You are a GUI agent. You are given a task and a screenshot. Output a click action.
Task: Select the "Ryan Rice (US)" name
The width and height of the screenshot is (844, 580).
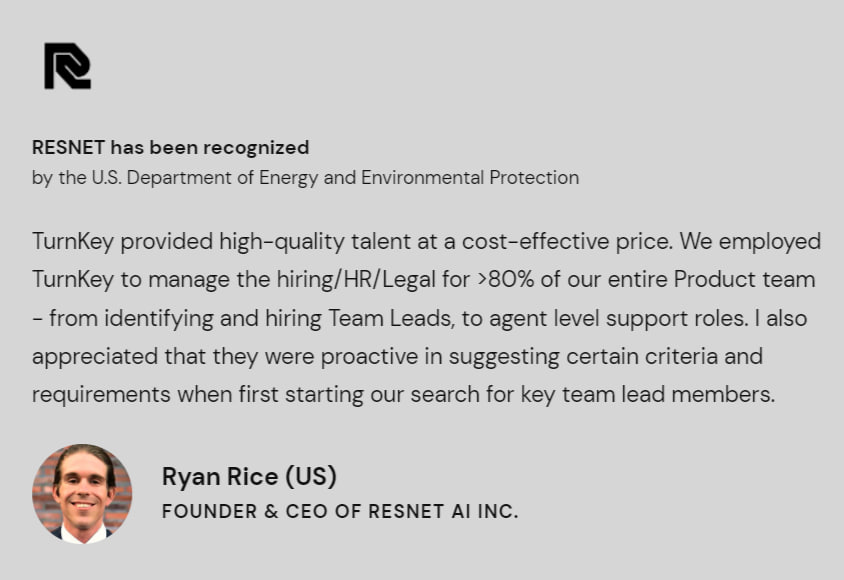pyautogui.click(x=249, y=476)
